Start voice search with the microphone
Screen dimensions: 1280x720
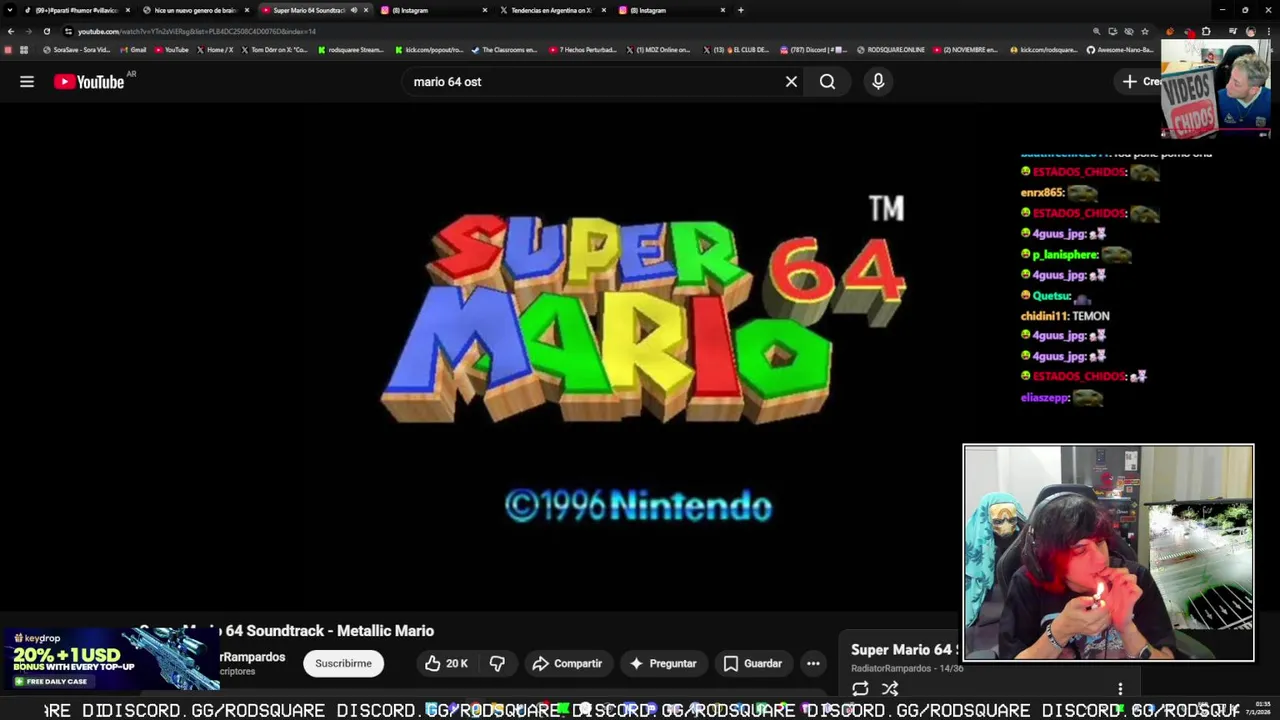tap(878, 82)
